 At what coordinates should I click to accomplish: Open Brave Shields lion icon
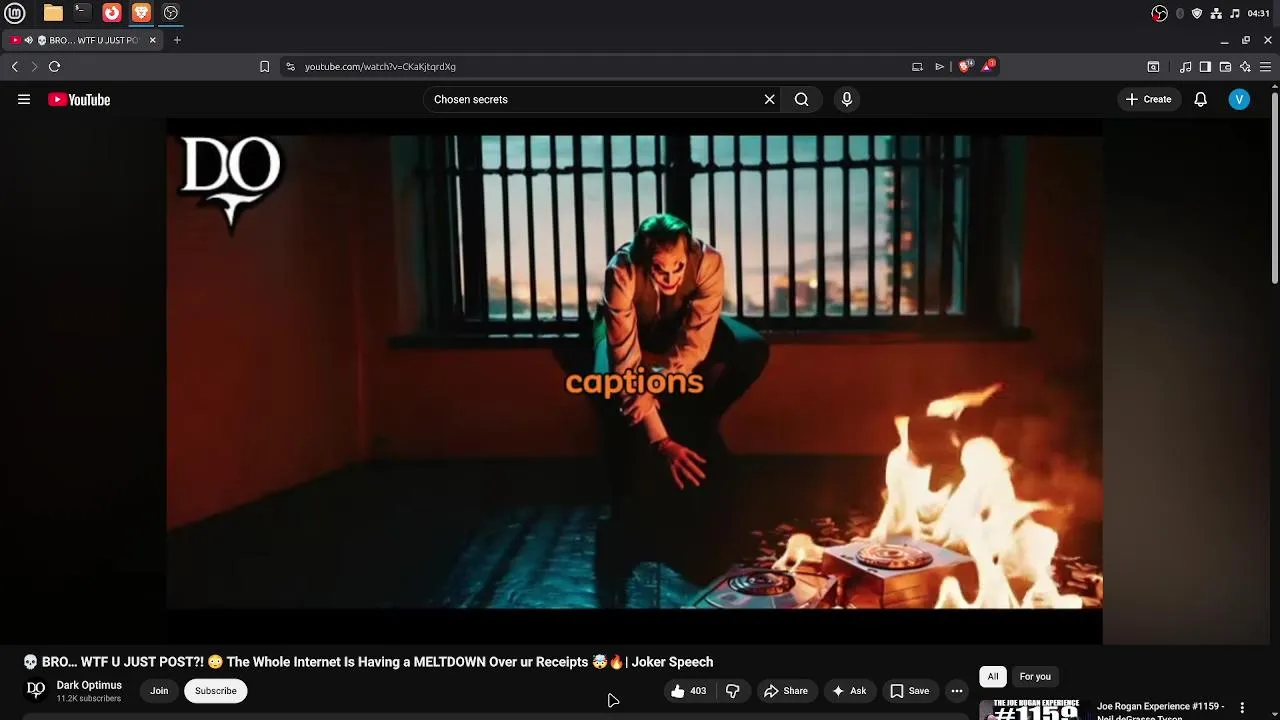pyautogui.click(x=964, y=66)
